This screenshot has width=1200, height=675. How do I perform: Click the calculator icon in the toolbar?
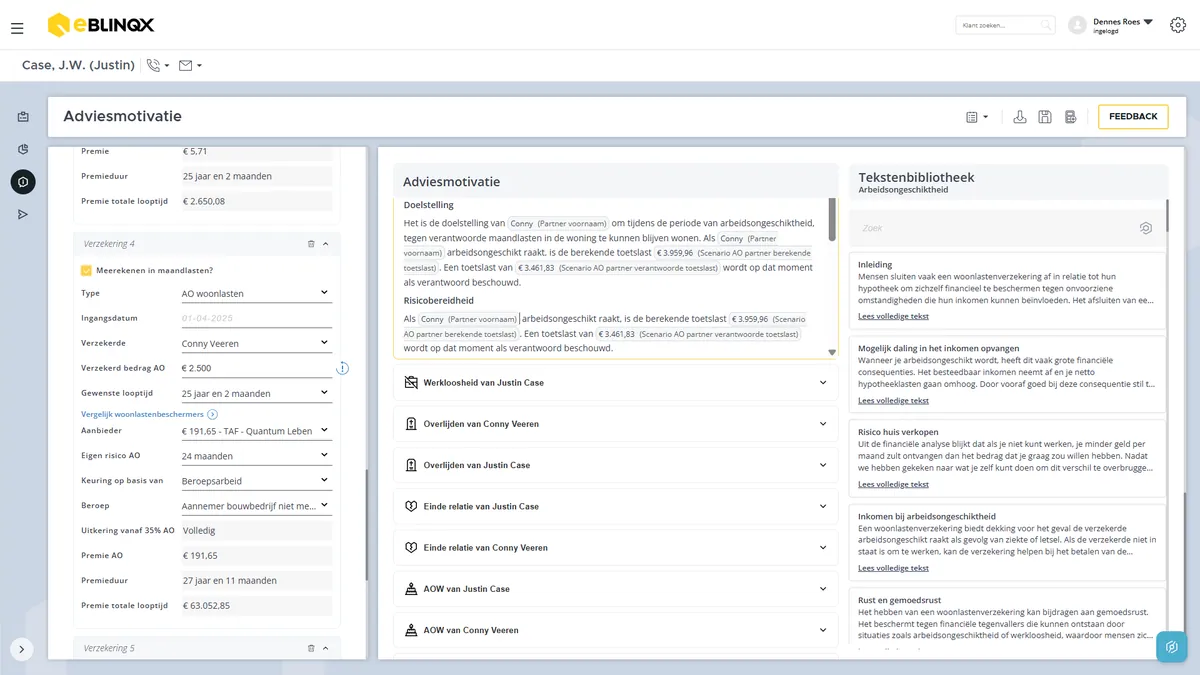click(x=1071, y=117)
